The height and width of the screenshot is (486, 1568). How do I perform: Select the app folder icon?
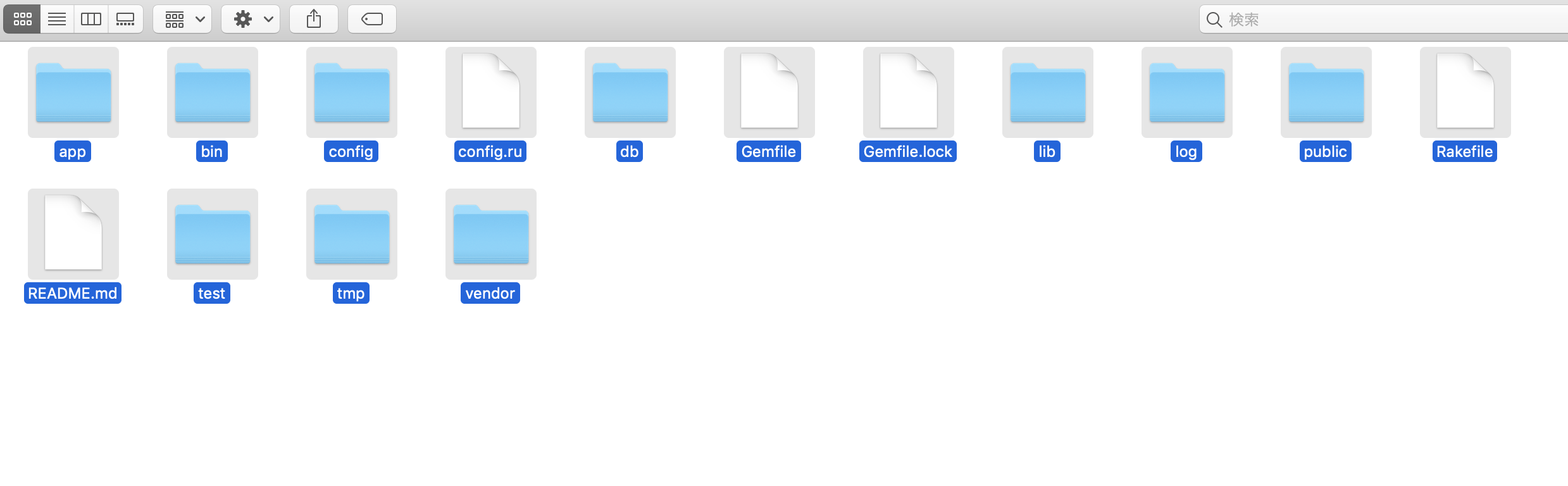73,92
